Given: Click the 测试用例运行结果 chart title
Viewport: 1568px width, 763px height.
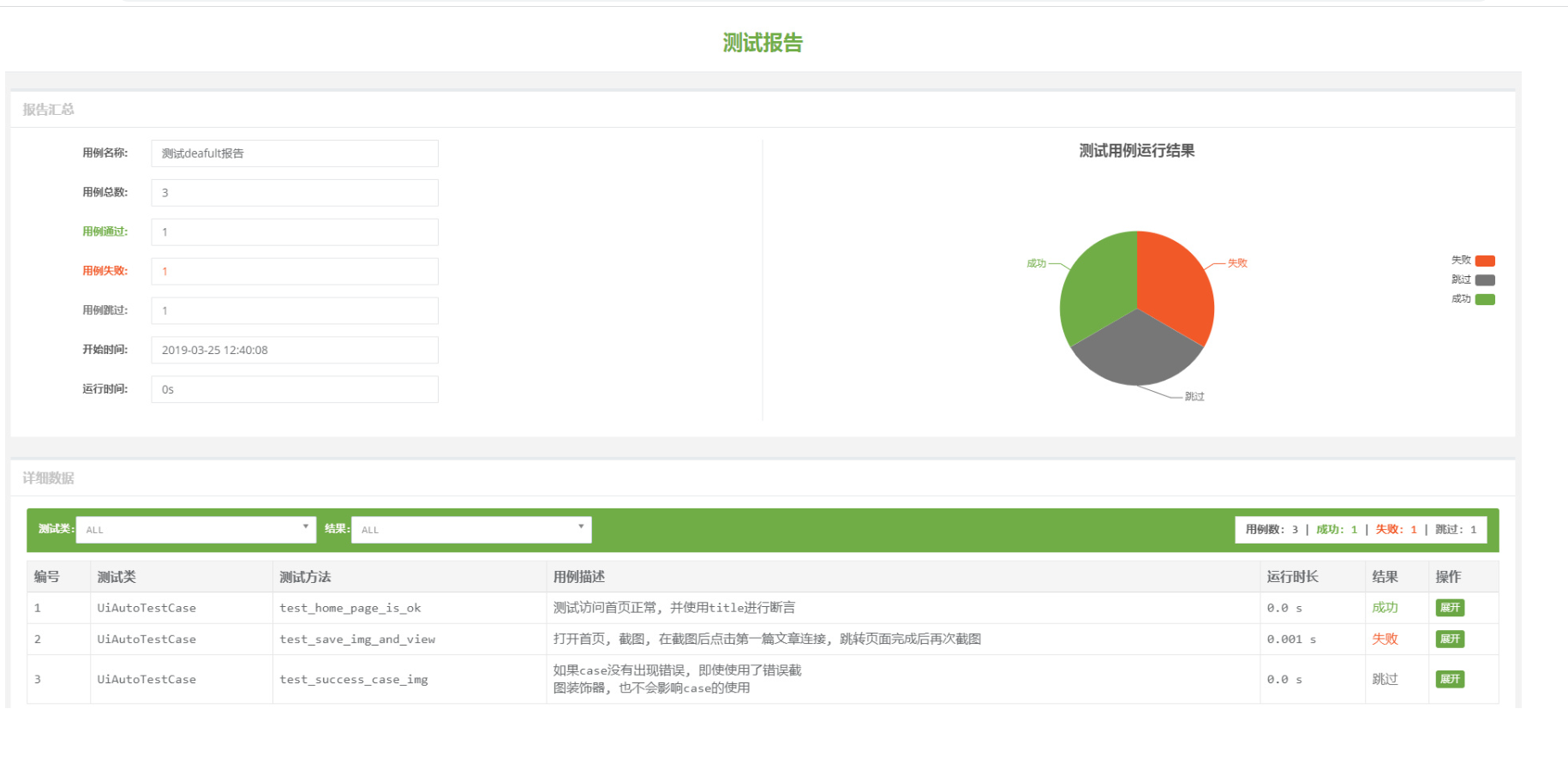Looking at the screenshot, I should tap(1137, 151).
